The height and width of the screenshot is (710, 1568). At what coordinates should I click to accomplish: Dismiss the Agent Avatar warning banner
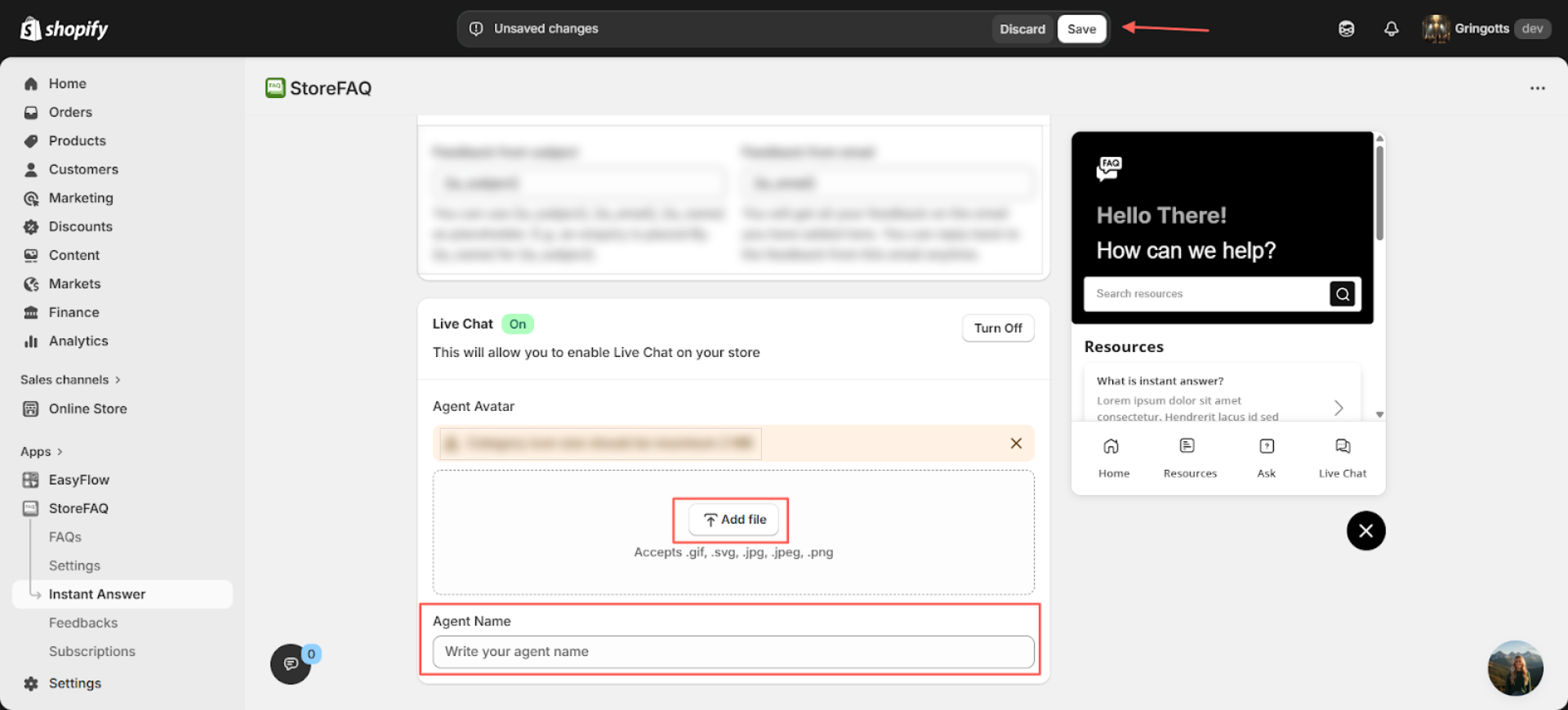[1016, 443]
